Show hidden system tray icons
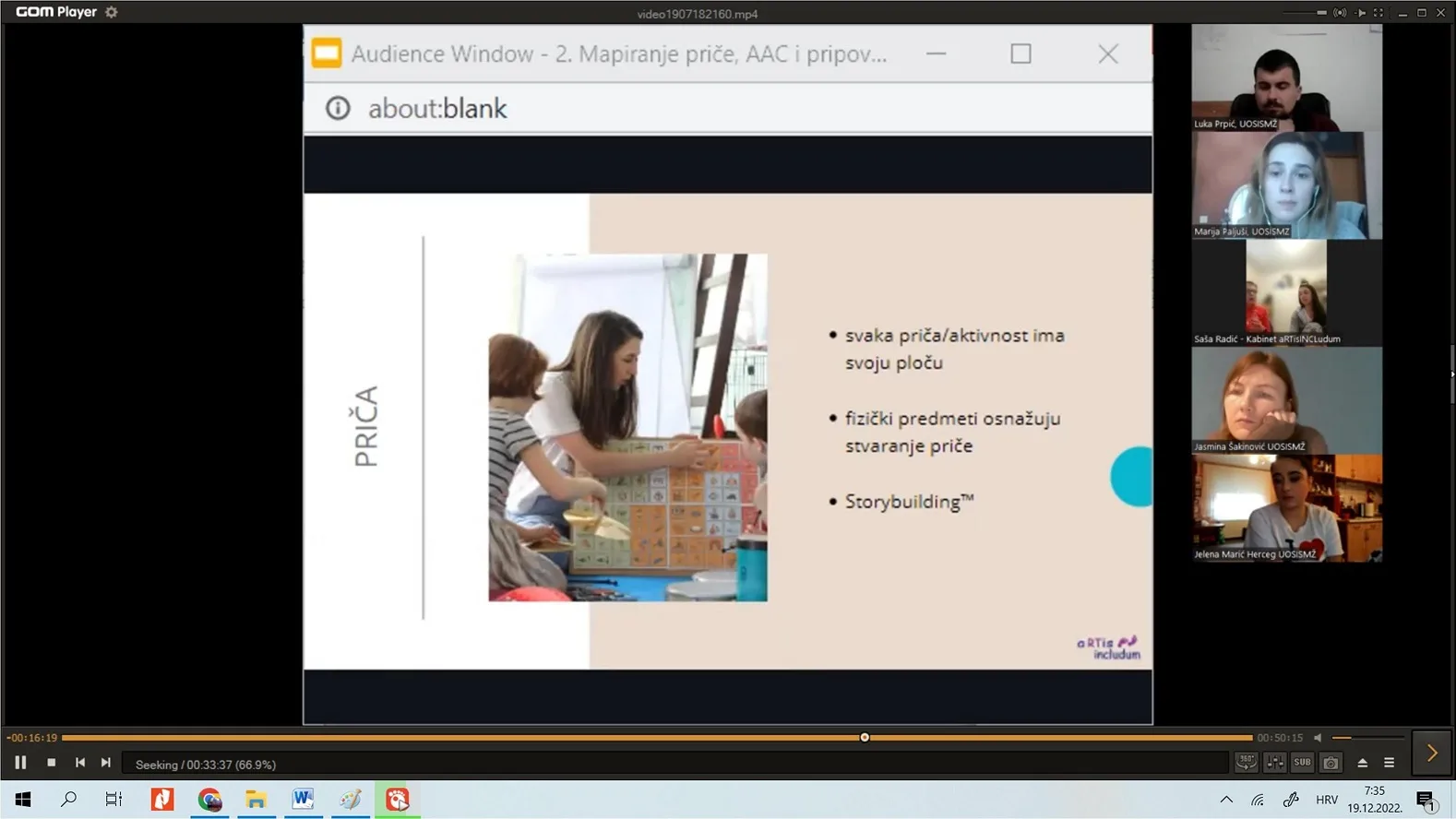The width and height of the screenshot is (1456, 819). pyautogui.click(x=1226, y=800)
